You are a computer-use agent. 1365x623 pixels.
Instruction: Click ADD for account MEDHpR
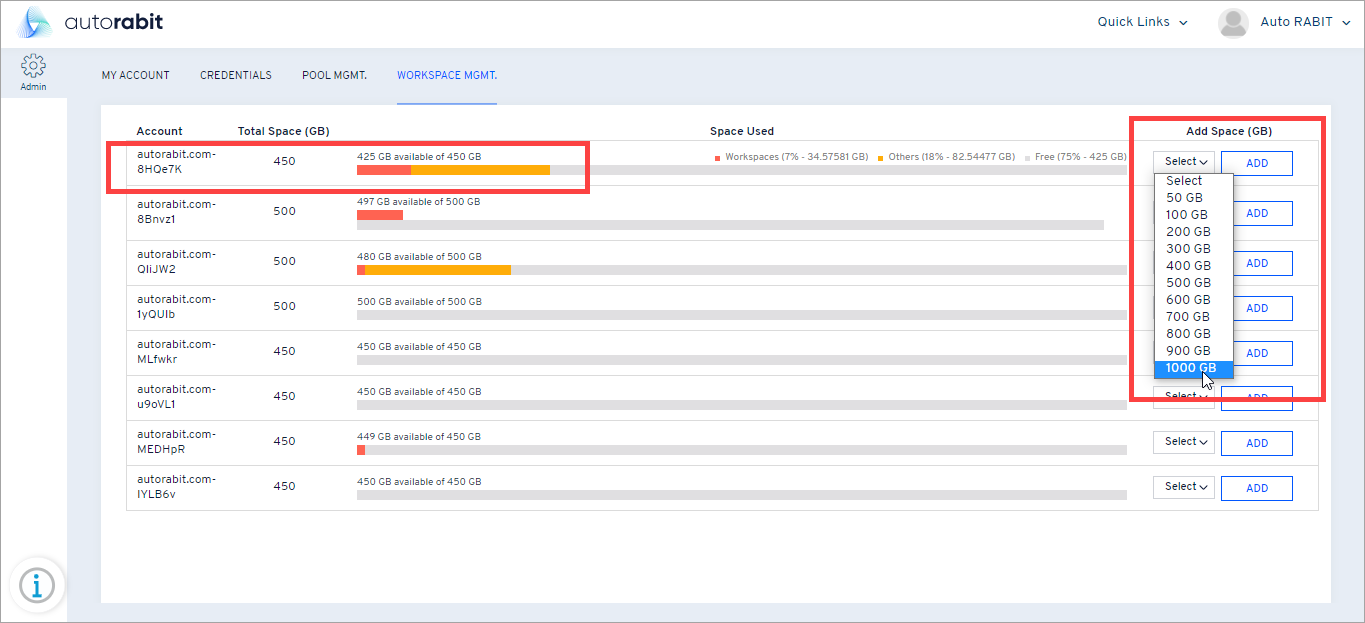click(1256, 442)
